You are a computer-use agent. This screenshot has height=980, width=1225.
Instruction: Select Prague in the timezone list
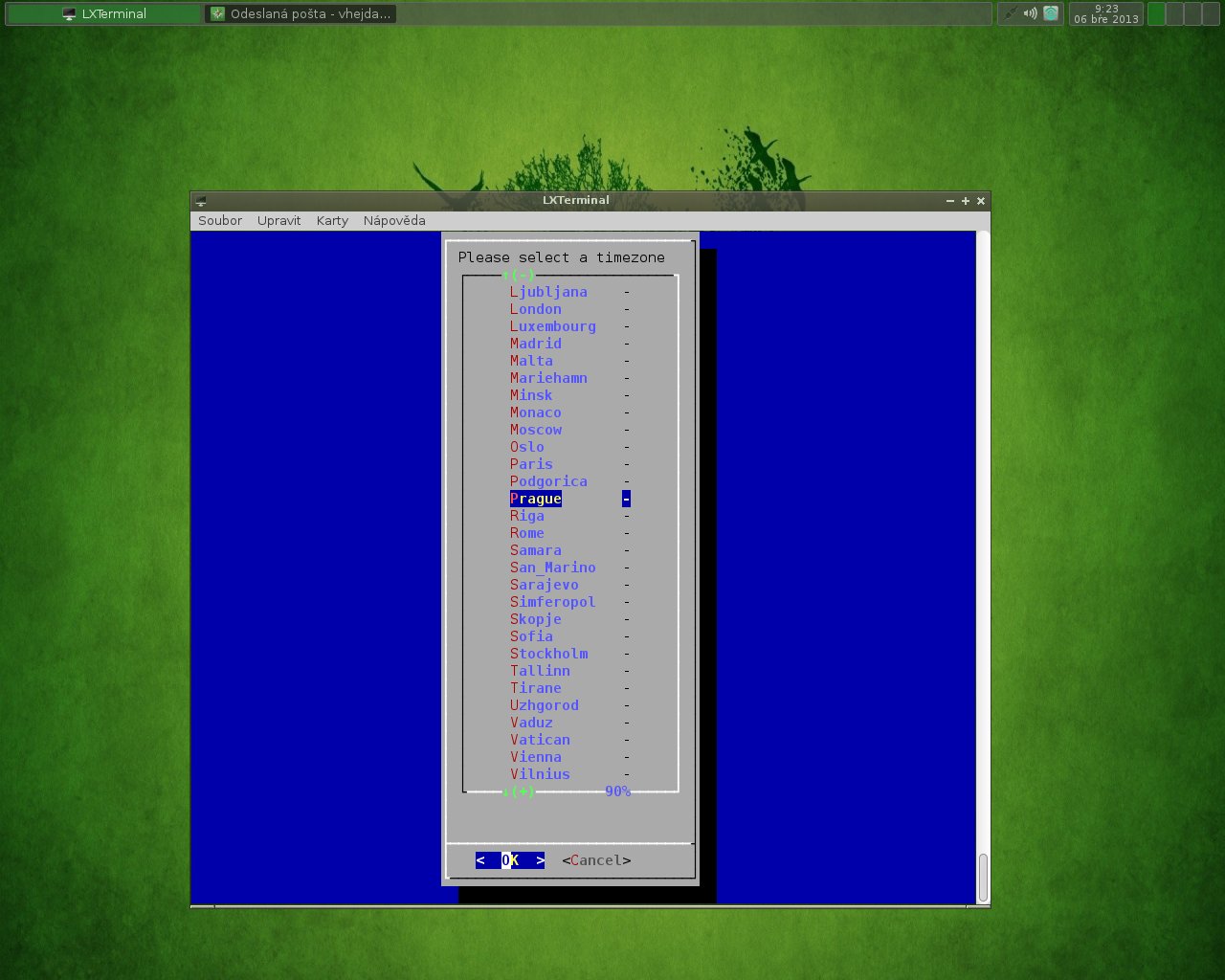coord(536,499)
